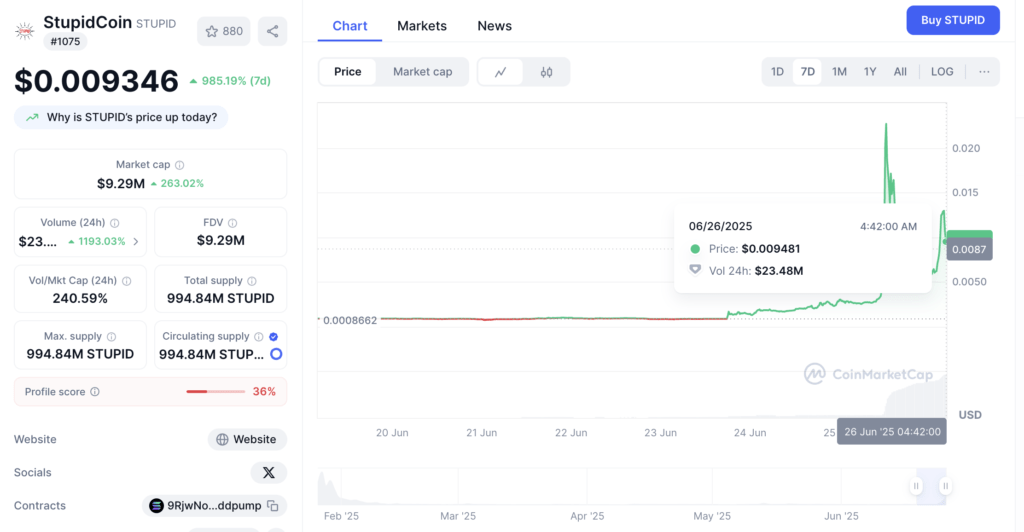Click Total supply info icon
1024x532 pixels.
click(x=252, y=281)
